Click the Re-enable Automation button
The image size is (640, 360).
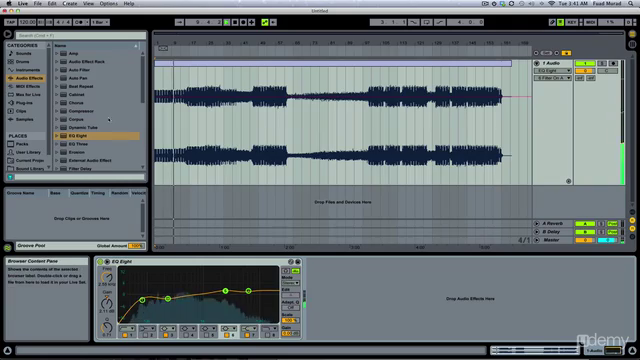[273, 22]
